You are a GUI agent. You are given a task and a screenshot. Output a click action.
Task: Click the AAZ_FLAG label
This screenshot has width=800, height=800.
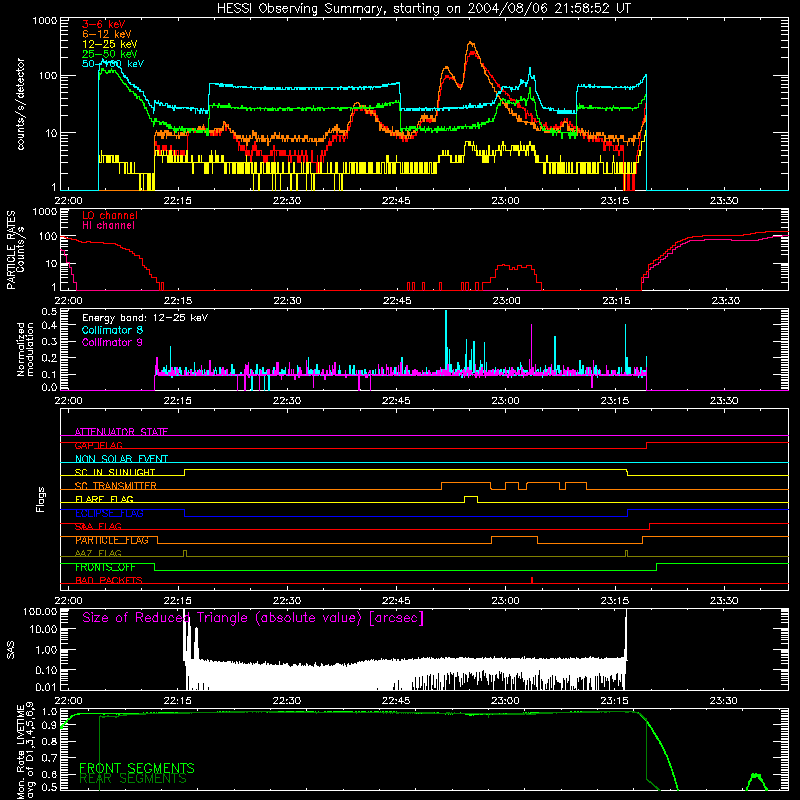pos(98,553)
